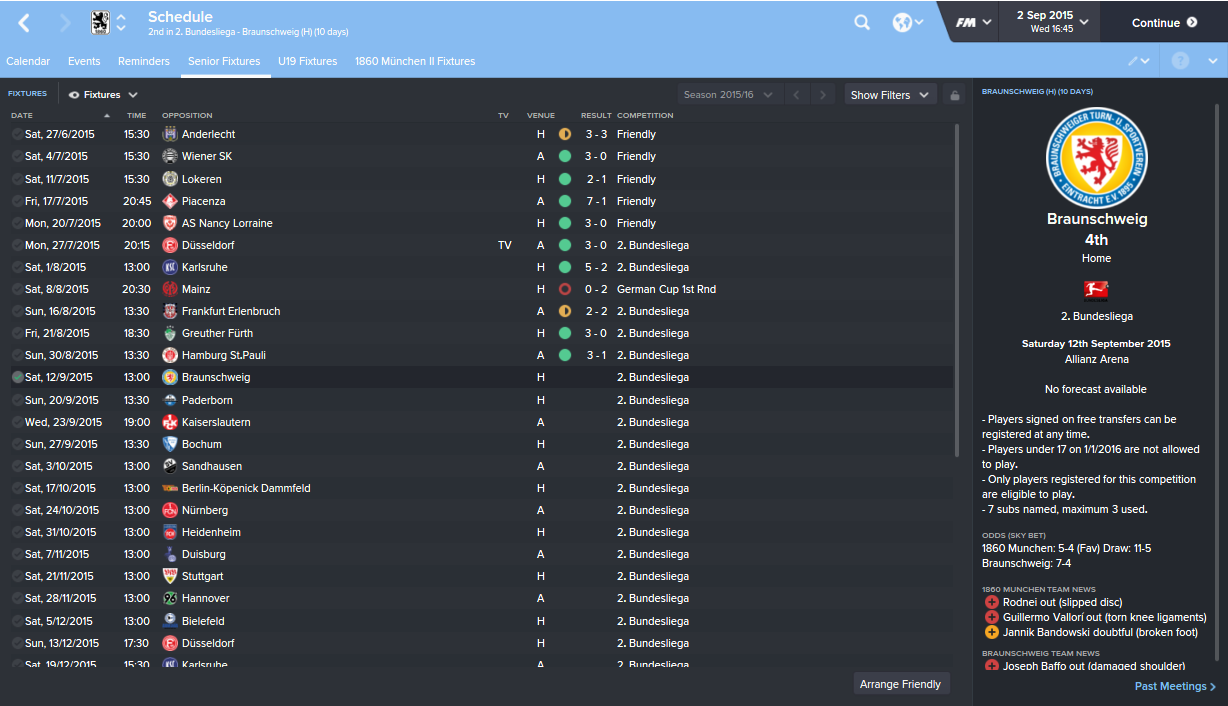
Task: Go to previous season arrow
Action: (796, 95)
